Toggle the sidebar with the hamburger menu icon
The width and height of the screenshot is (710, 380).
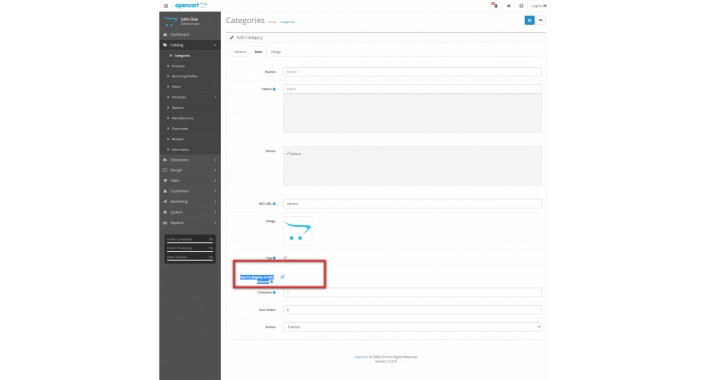(x=166, y=6)
